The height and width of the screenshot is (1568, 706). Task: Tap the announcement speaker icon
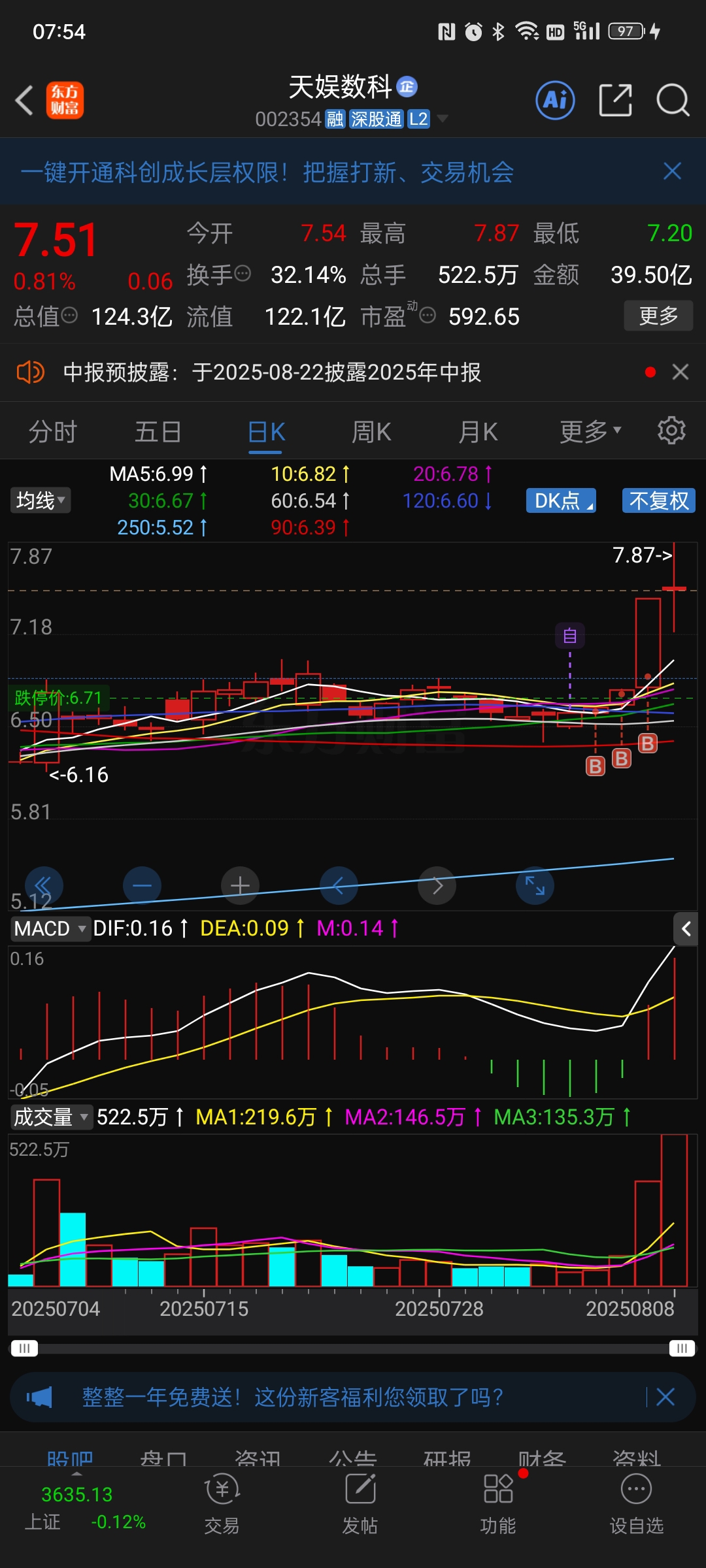30,372
